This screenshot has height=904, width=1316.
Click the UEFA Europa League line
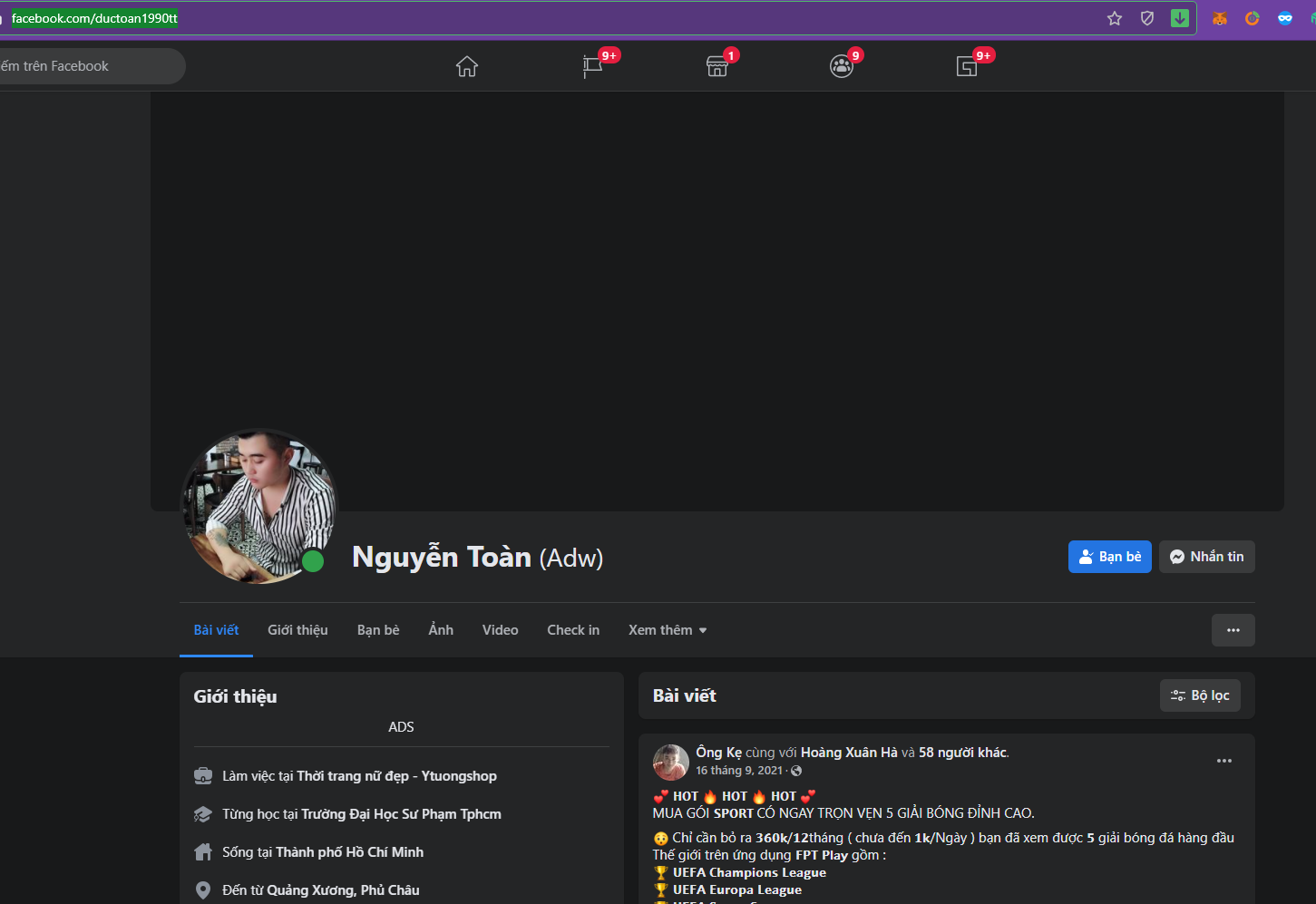pyautogui.click(x=737, y=889)
